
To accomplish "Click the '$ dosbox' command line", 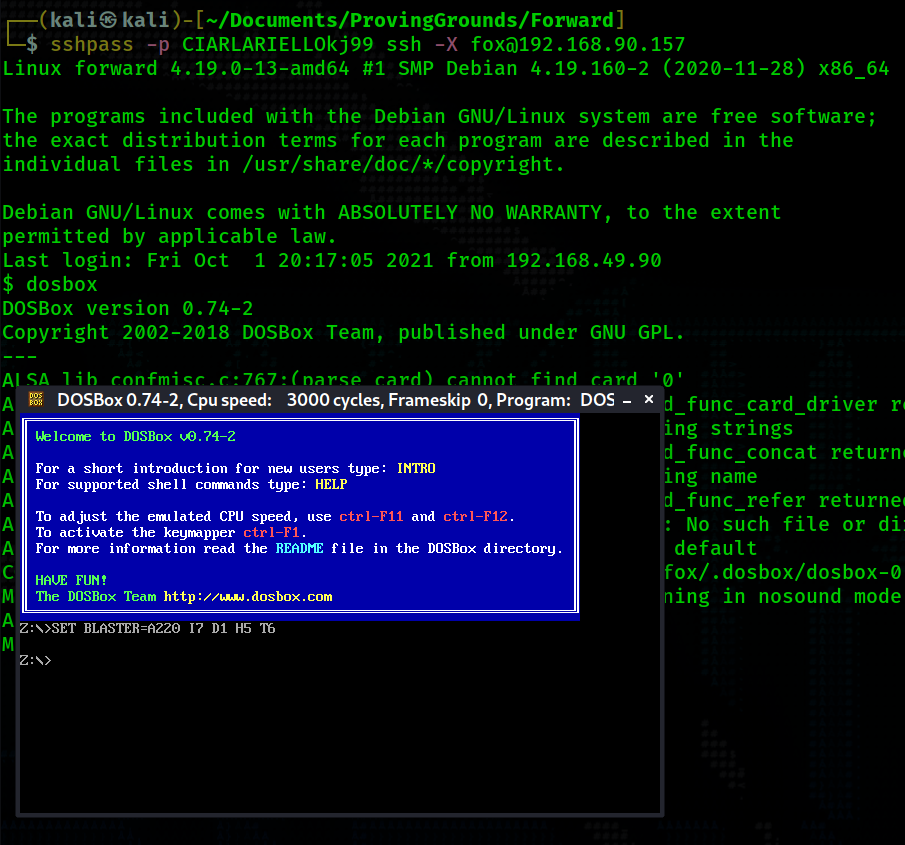I will click(50, 285).
